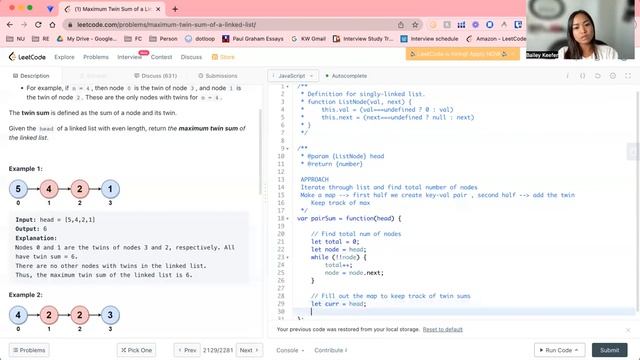
Task: Click node 5 in Example 1 diagram
Action: (18, 189)
